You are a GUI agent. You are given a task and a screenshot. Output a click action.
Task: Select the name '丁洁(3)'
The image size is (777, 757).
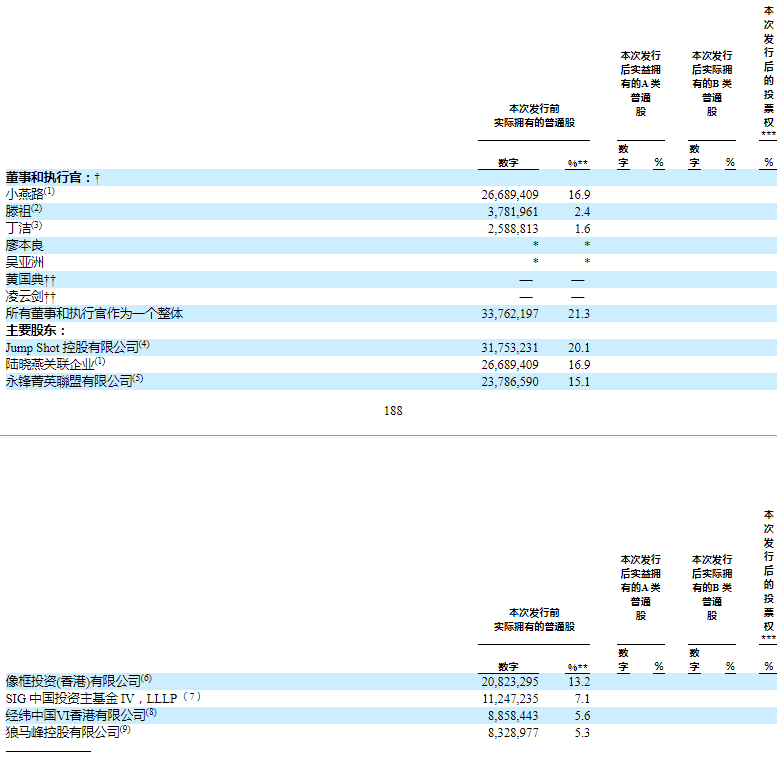(x=24, y=227)
